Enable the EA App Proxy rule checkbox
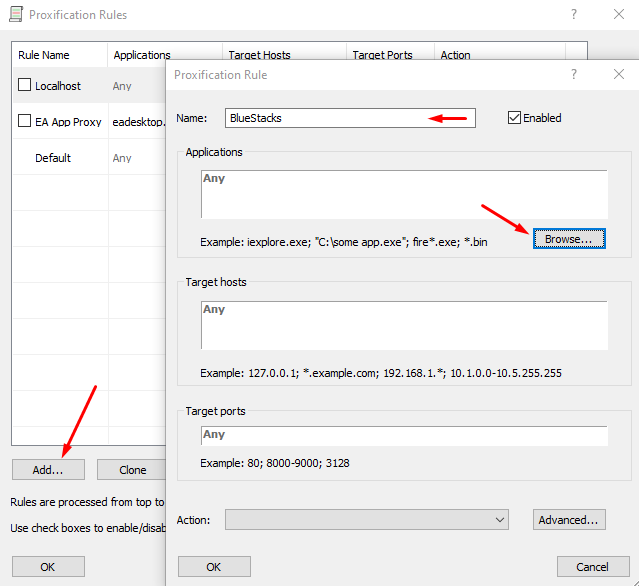Viewport: 639px width, 586px height. (24, 121)
